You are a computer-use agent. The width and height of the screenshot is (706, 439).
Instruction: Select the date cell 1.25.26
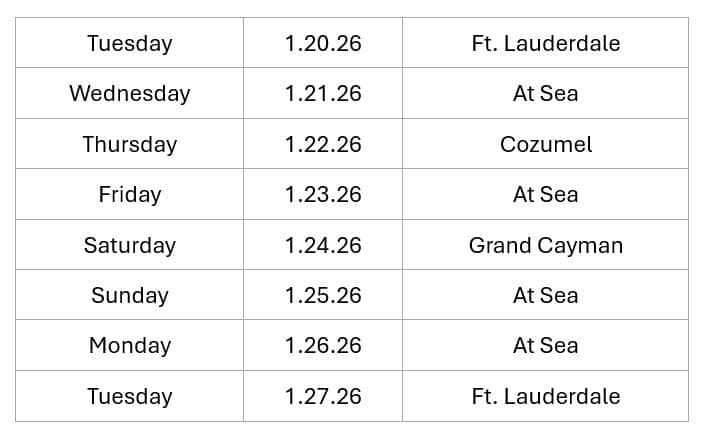(322, 296)
